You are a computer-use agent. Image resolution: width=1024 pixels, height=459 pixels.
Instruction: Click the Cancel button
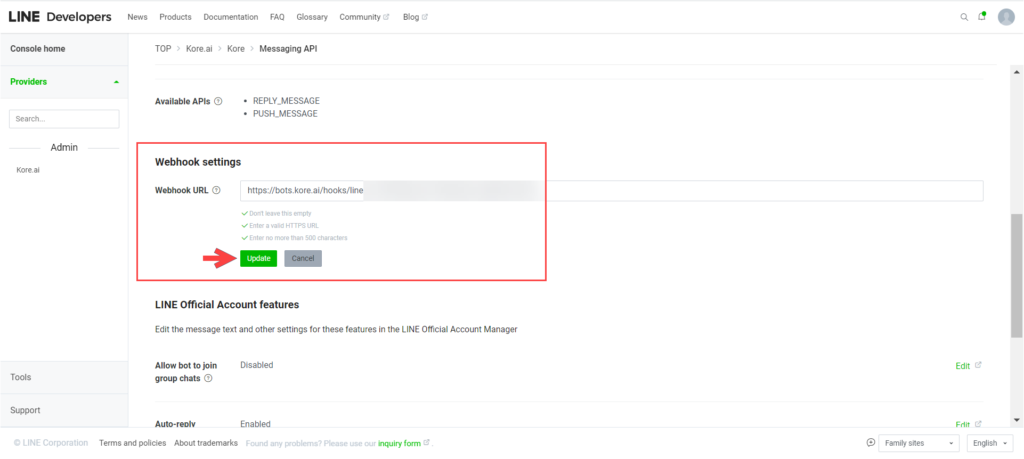click(x=302, y=259)
